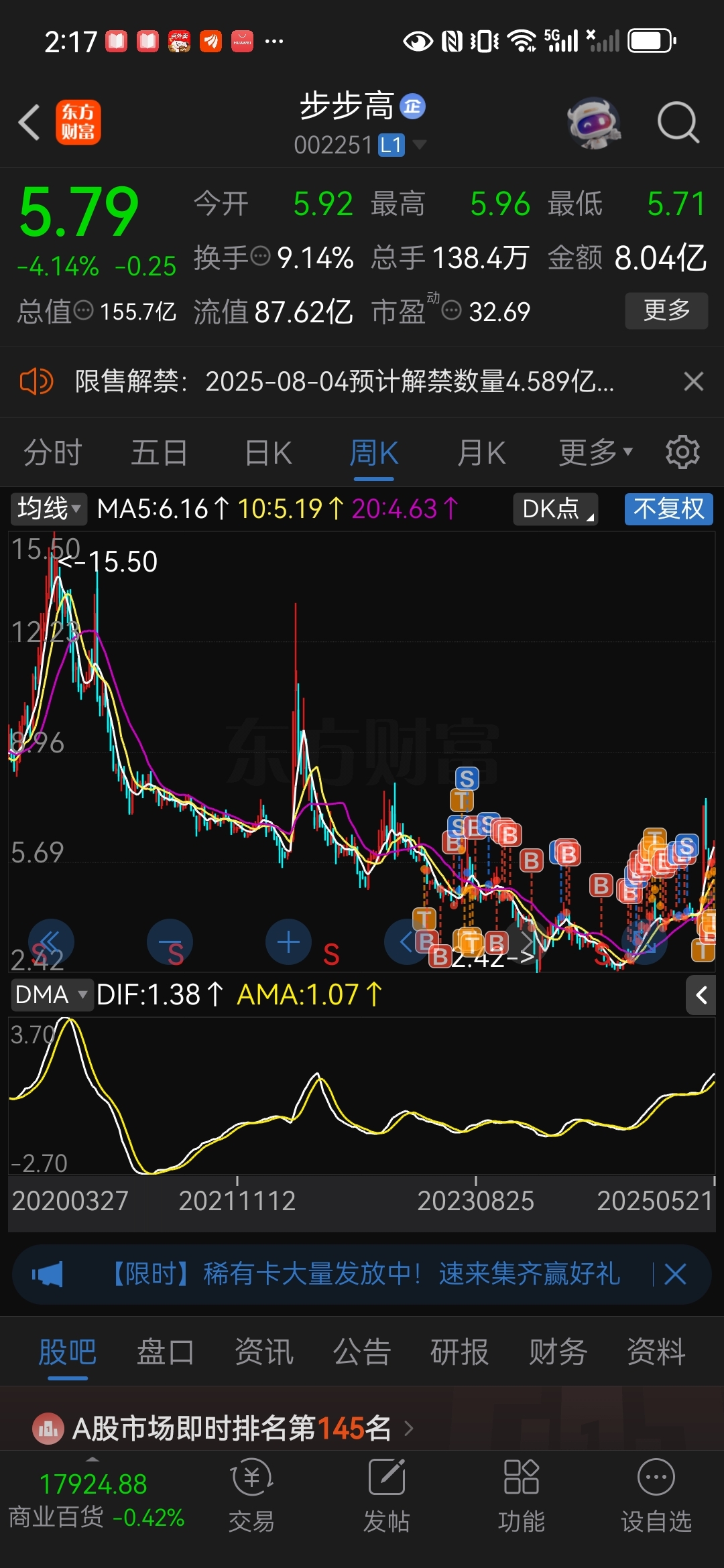Tap the ranking chart icon
This screenshot has width=724, height=1568.
(x=48, y=1429)
